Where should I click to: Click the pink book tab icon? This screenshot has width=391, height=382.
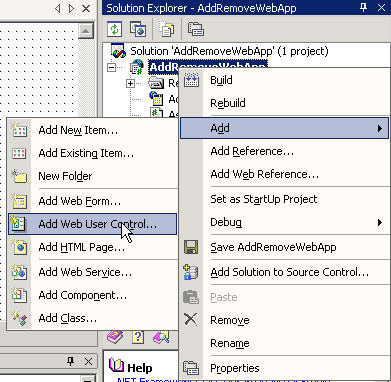pyautogui.click(x=115, y=337)
